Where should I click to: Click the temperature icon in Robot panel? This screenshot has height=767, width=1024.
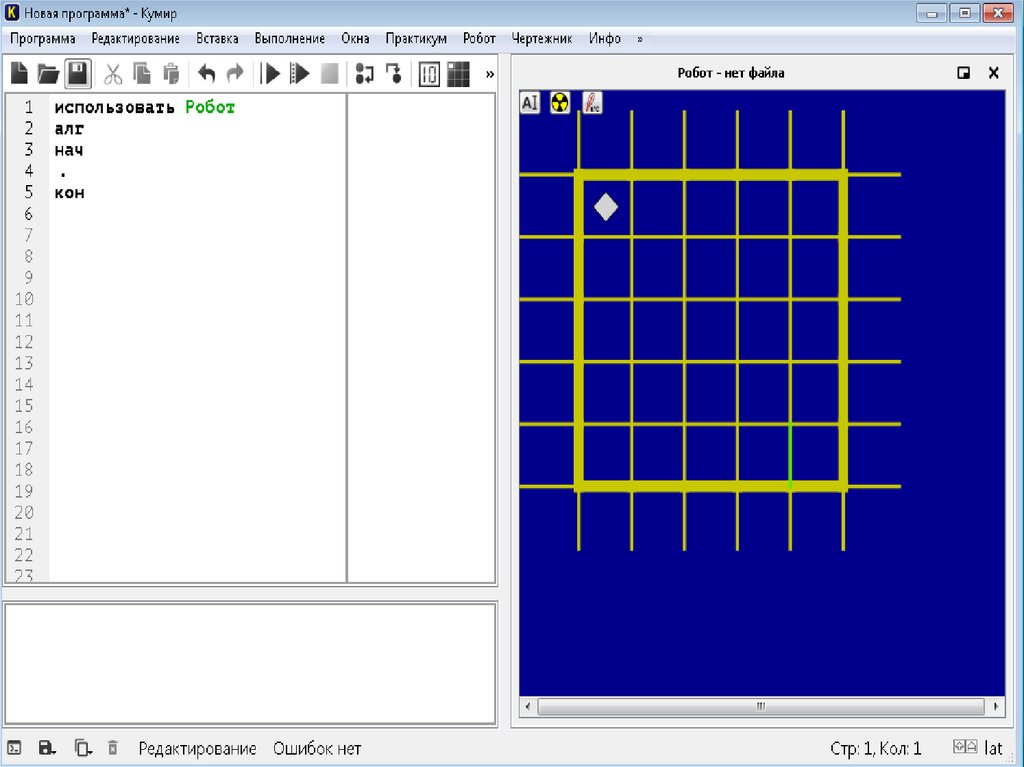point(592,102)
